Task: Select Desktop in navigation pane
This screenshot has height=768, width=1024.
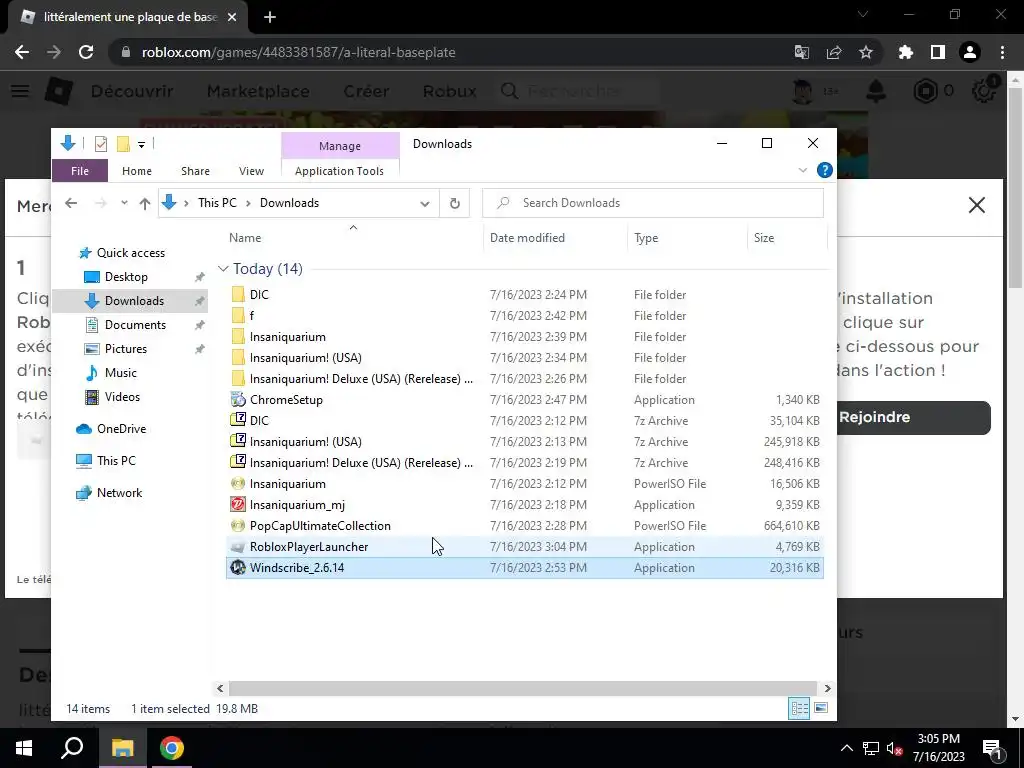Action: coord(126,277)
